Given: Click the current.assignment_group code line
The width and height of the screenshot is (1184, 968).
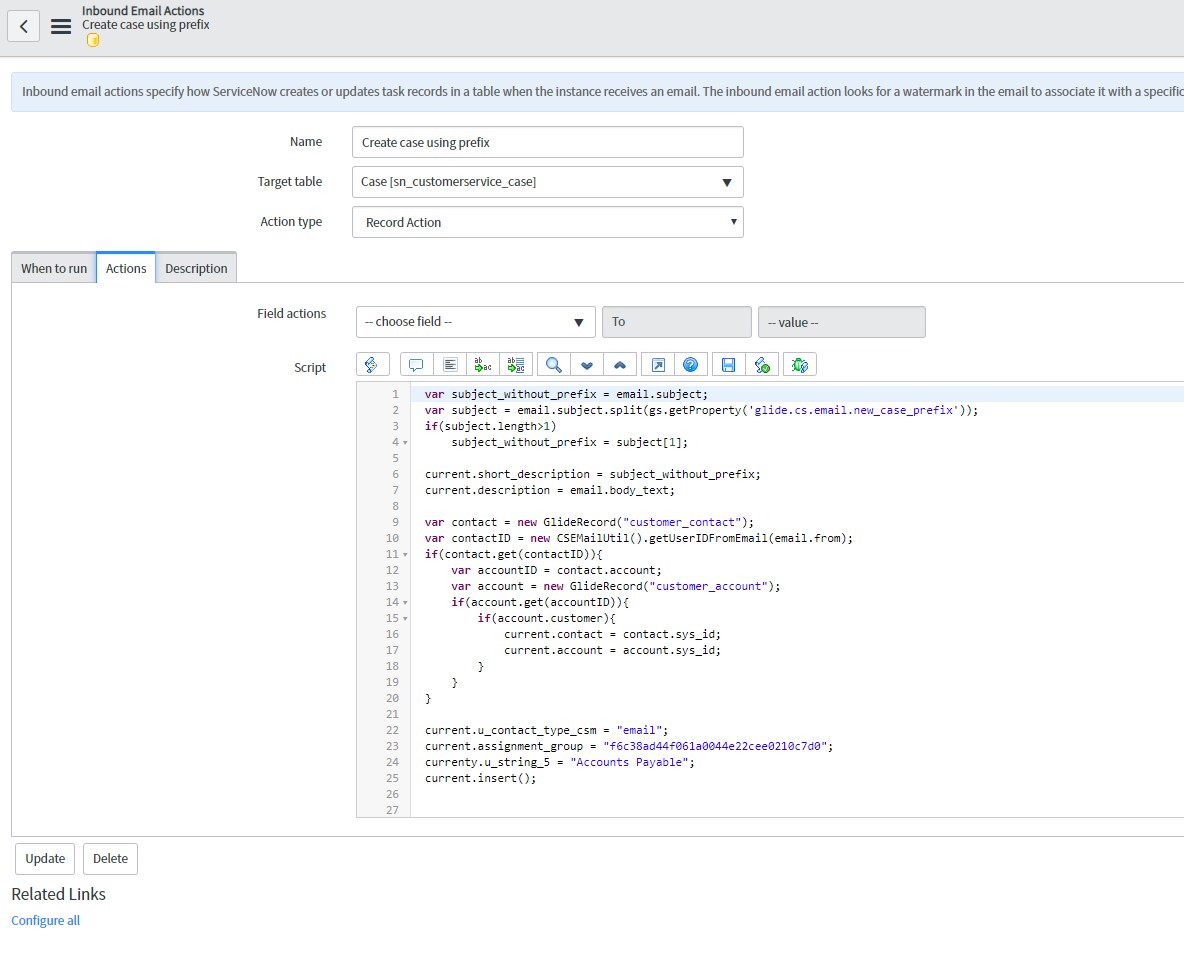Looking at the screenshot, I should pos(629,747).
